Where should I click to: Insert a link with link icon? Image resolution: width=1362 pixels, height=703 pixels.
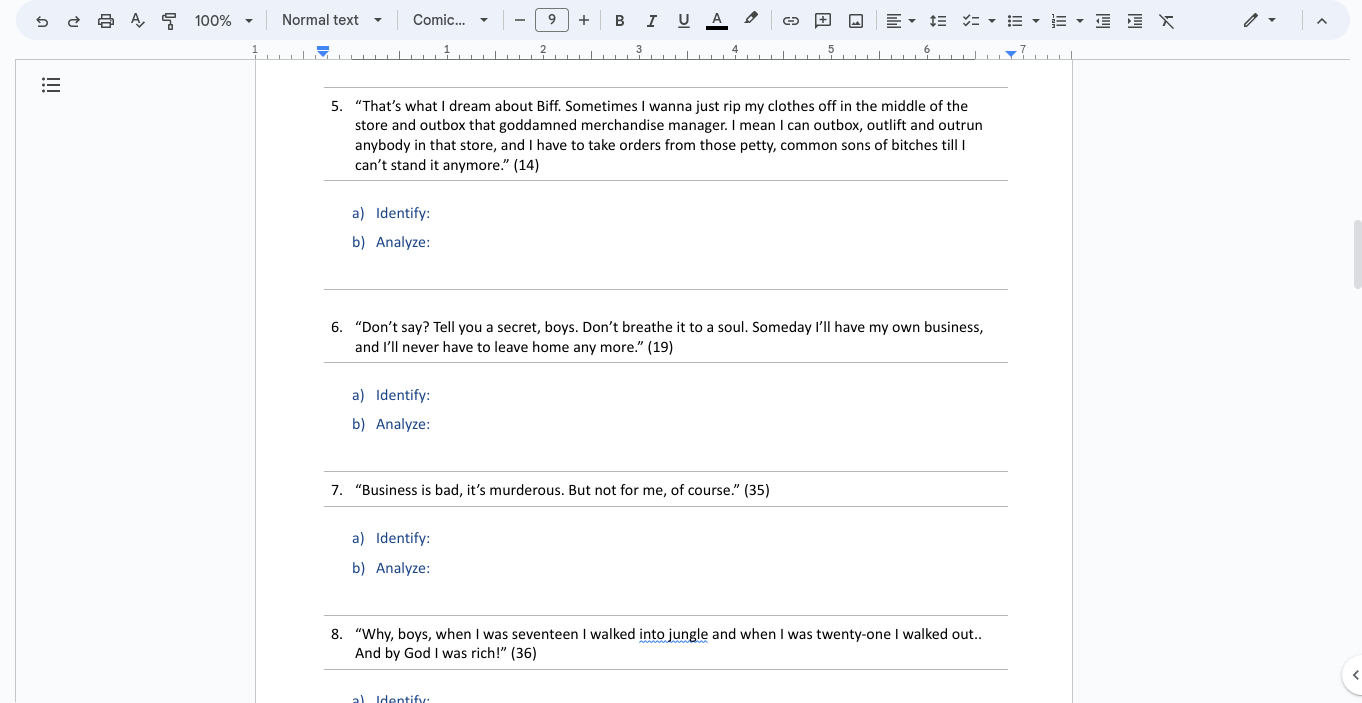pyautogui.click(x=791, y=20)
